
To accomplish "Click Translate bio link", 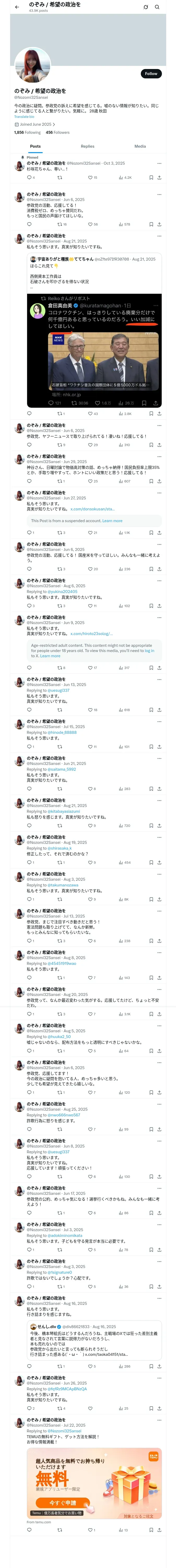I will [x=24, y=116].
